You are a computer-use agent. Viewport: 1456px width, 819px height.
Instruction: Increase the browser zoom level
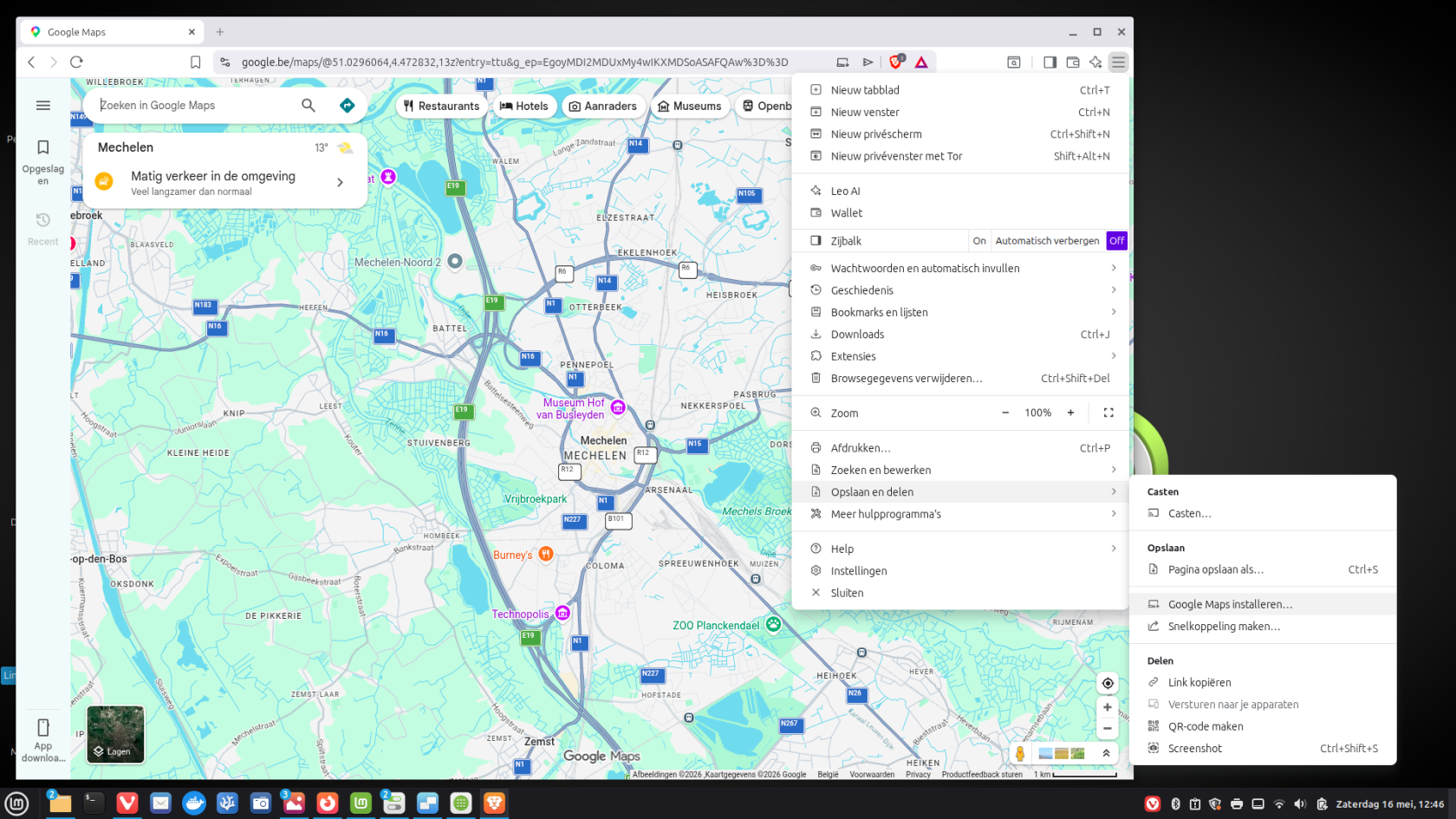tap(1071, 413)
